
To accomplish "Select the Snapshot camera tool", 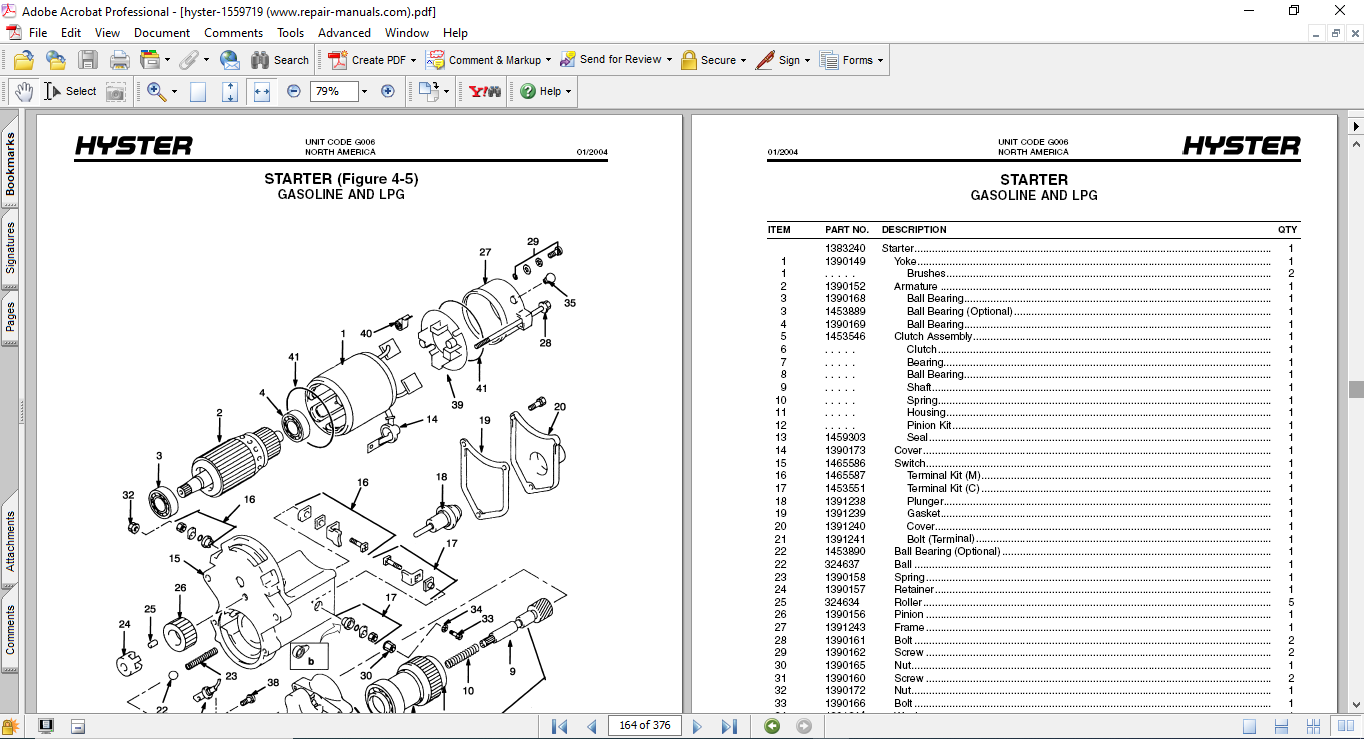I will [x=116, y=92].
